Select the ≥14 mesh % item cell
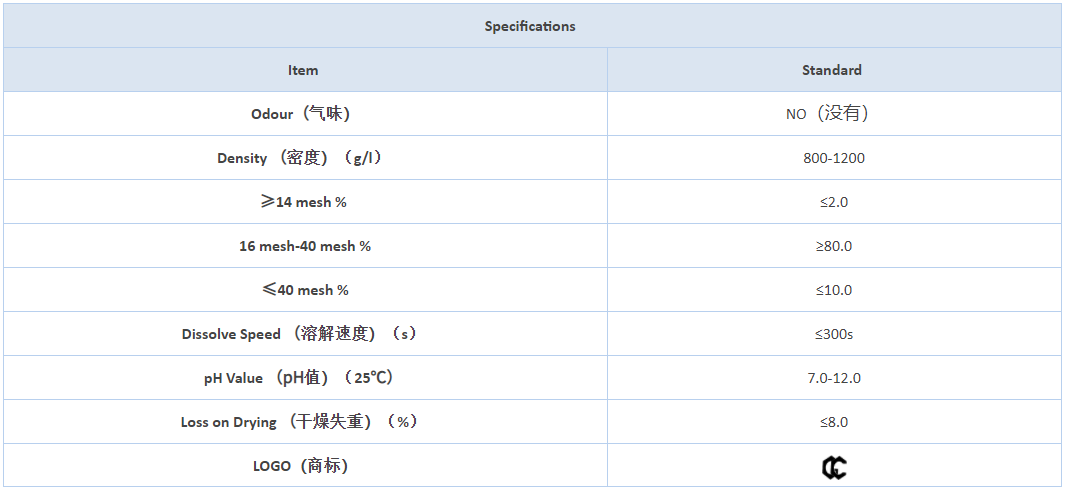Image resolution: width=1067 pixels, height=490 pixels. [303, 202]
